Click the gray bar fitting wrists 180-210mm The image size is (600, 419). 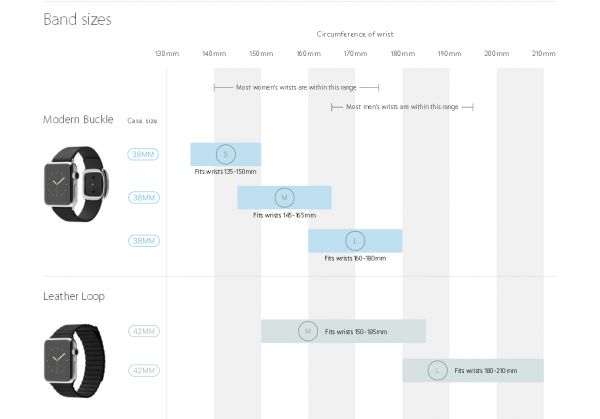(473, 370)
